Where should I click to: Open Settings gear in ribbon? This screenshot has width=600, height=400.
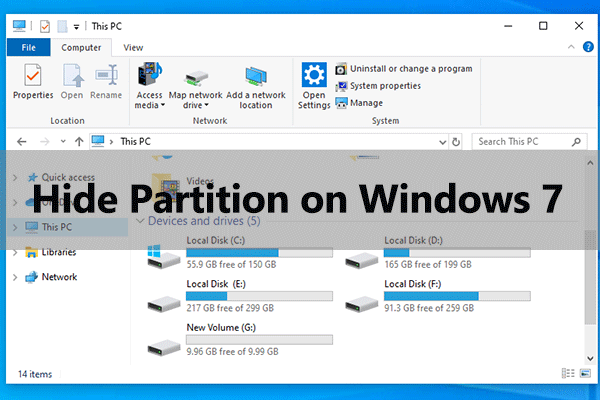click(314, 86)
